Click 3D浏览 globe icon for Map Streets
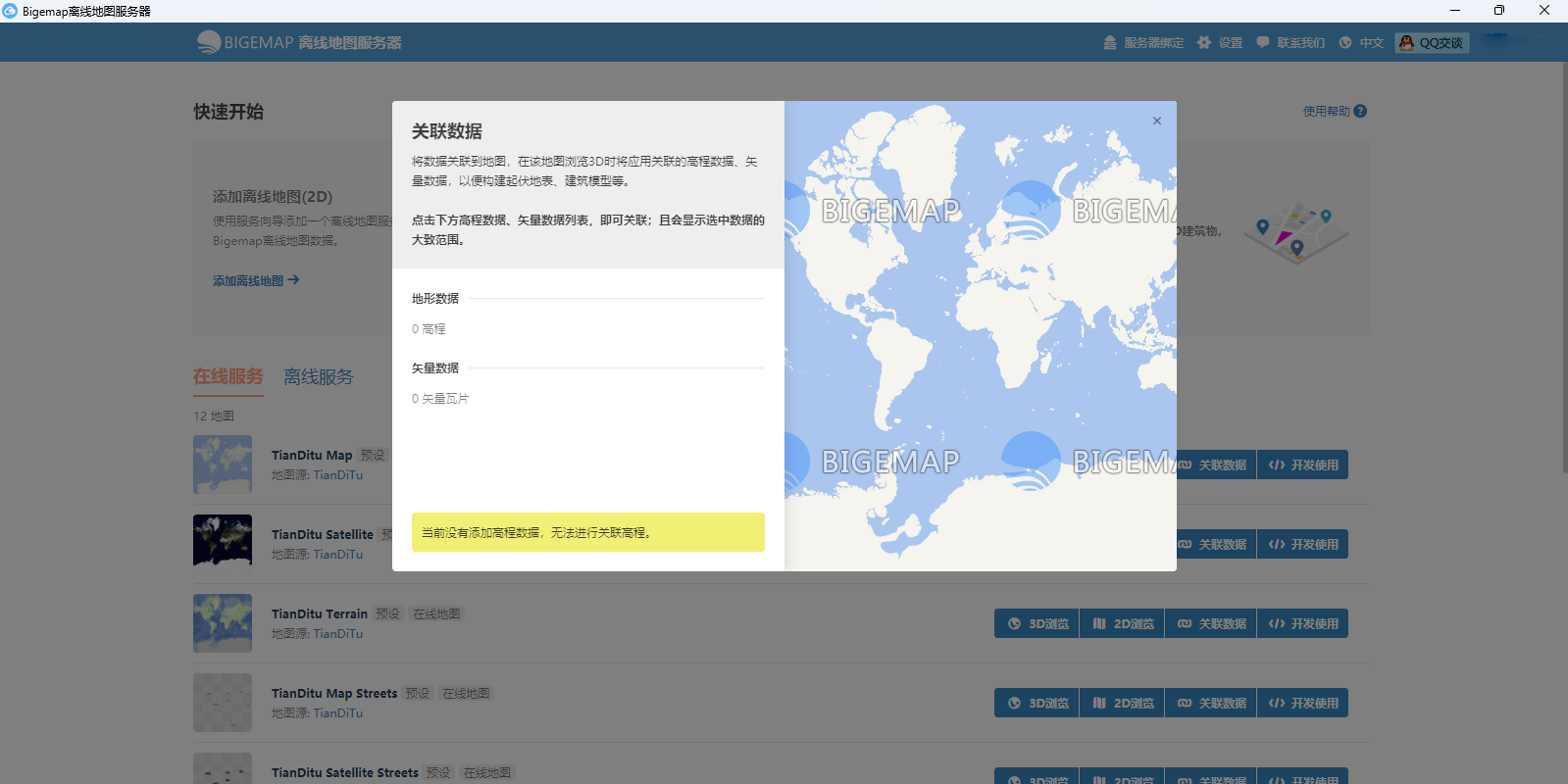The height and width of the screenshot is (784, 1568). (1014, 704)
